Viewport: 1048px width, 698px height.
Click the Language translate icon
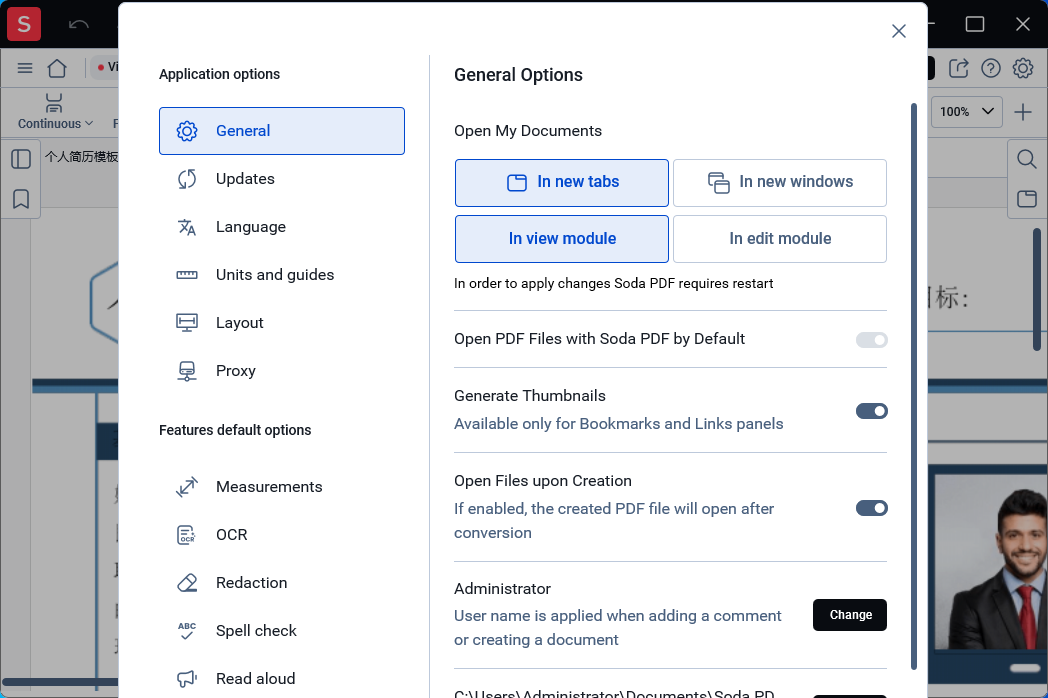(187, 227)
